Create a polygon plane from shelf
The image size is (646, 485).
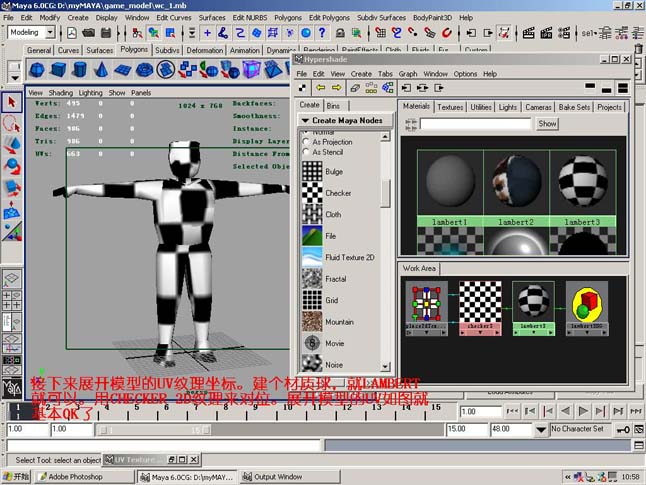pos(122,69)
